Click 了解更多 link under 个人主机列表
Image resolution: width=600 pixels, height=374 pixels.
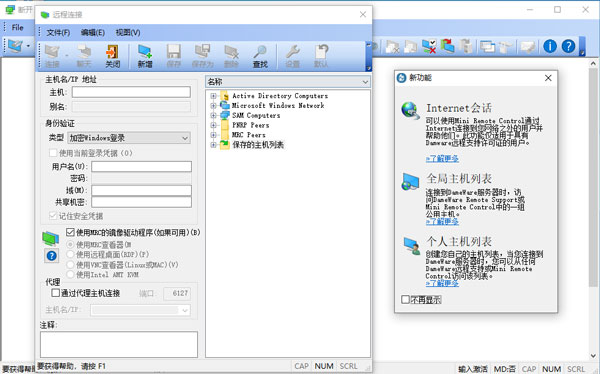[x=442, y=283]
